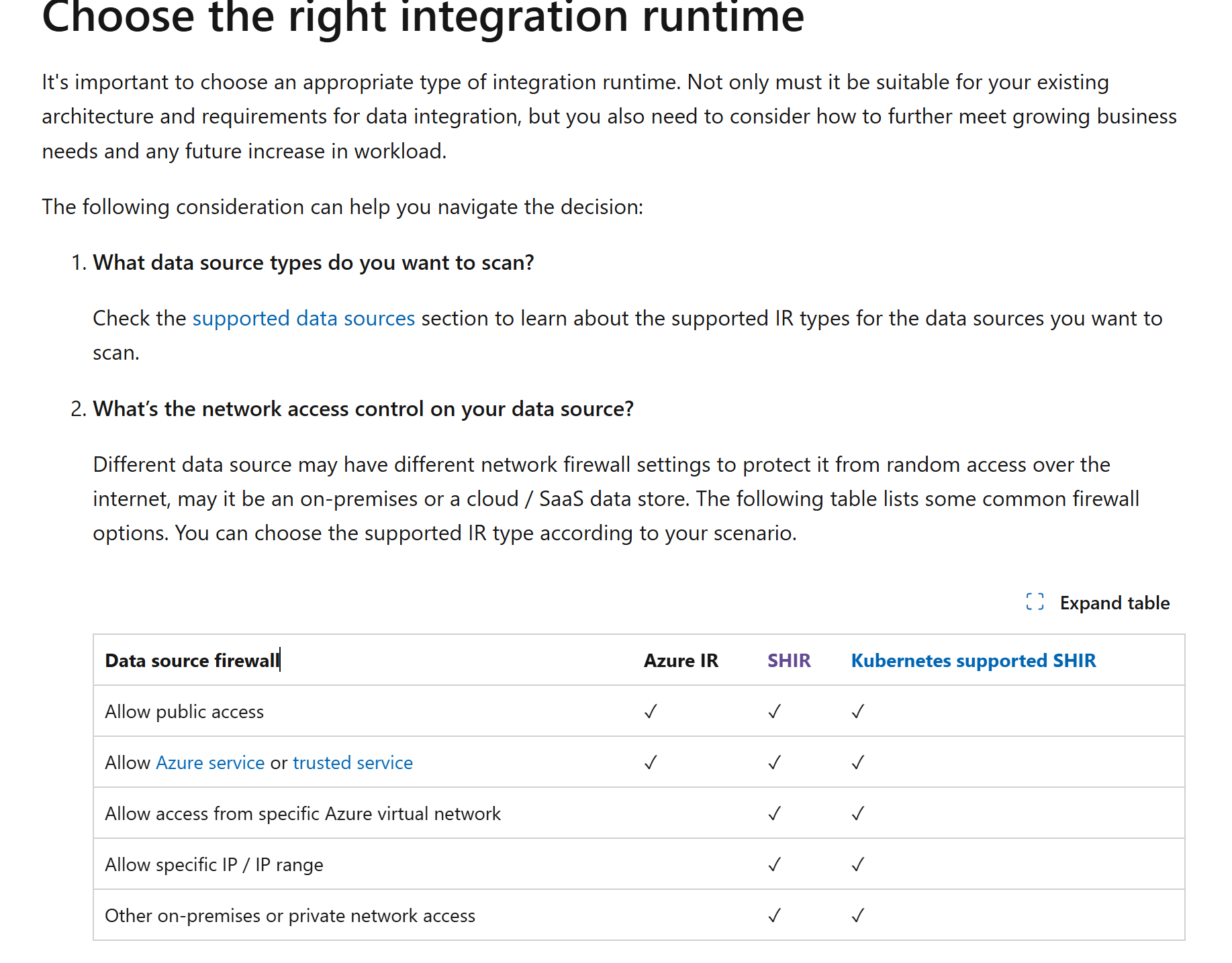
Task: Open the supported data sources link
Action: tap(303, 318)
